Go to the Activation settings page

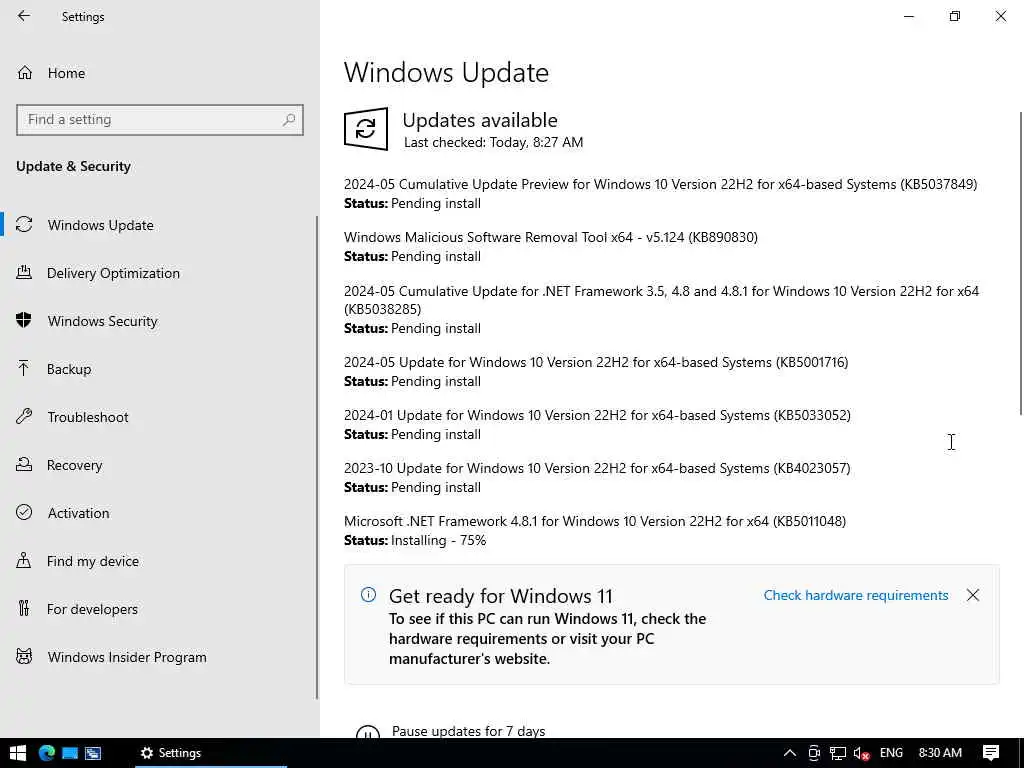78,513
